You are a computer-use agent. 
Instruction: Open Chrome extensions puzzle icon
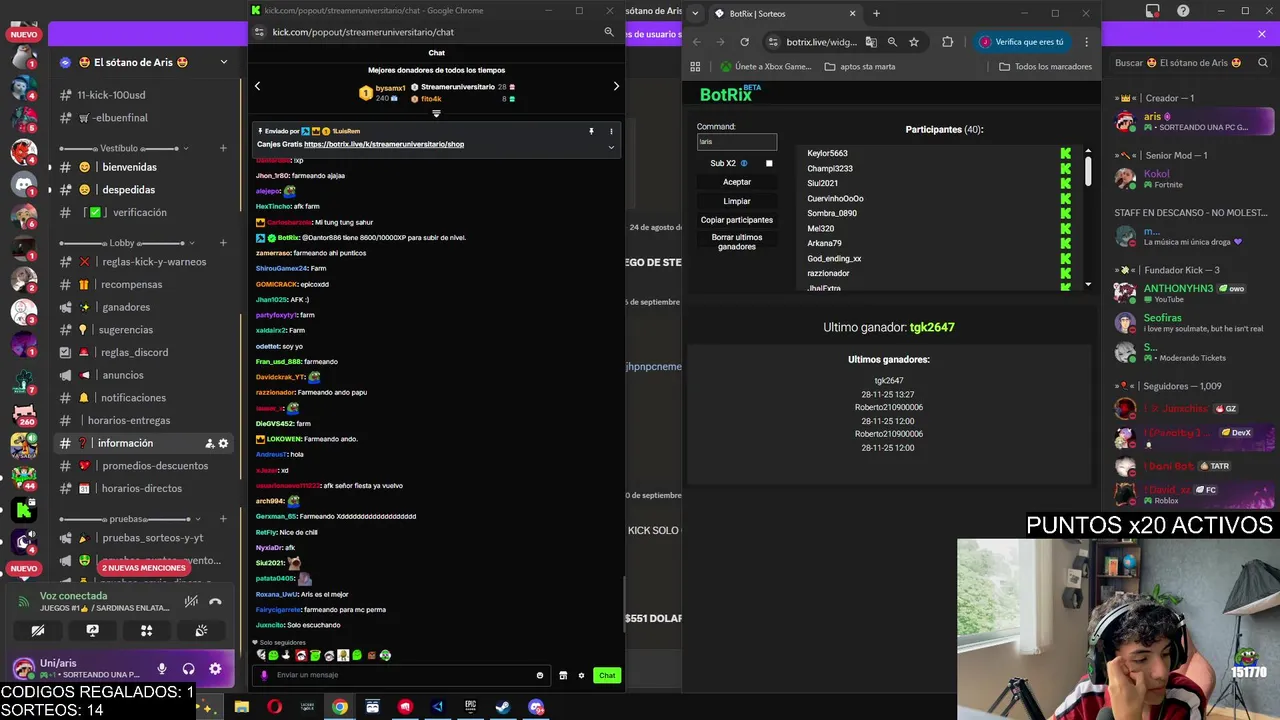pos(947,42)
